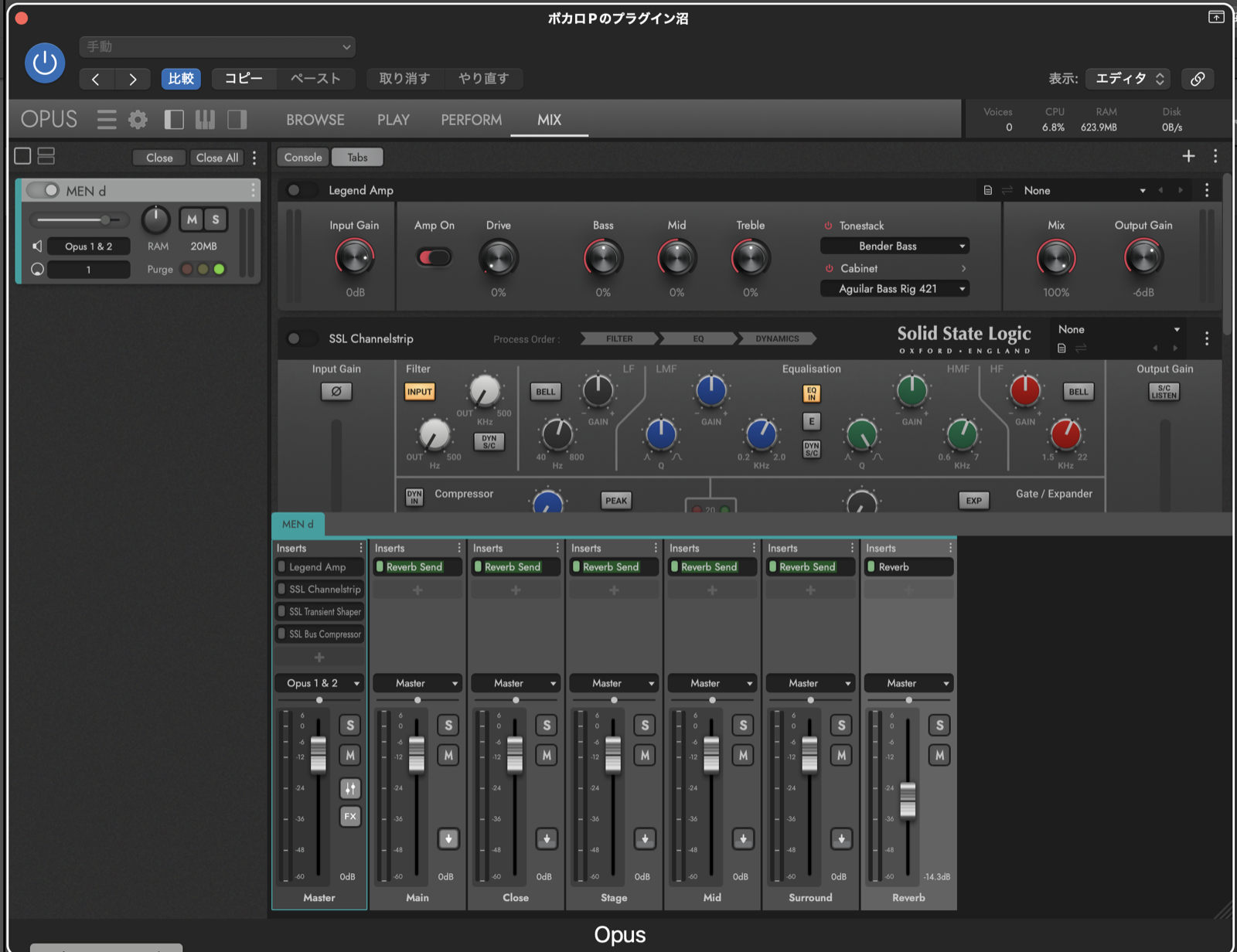Adjust the Master channel fader

click(x=319, y=755)
